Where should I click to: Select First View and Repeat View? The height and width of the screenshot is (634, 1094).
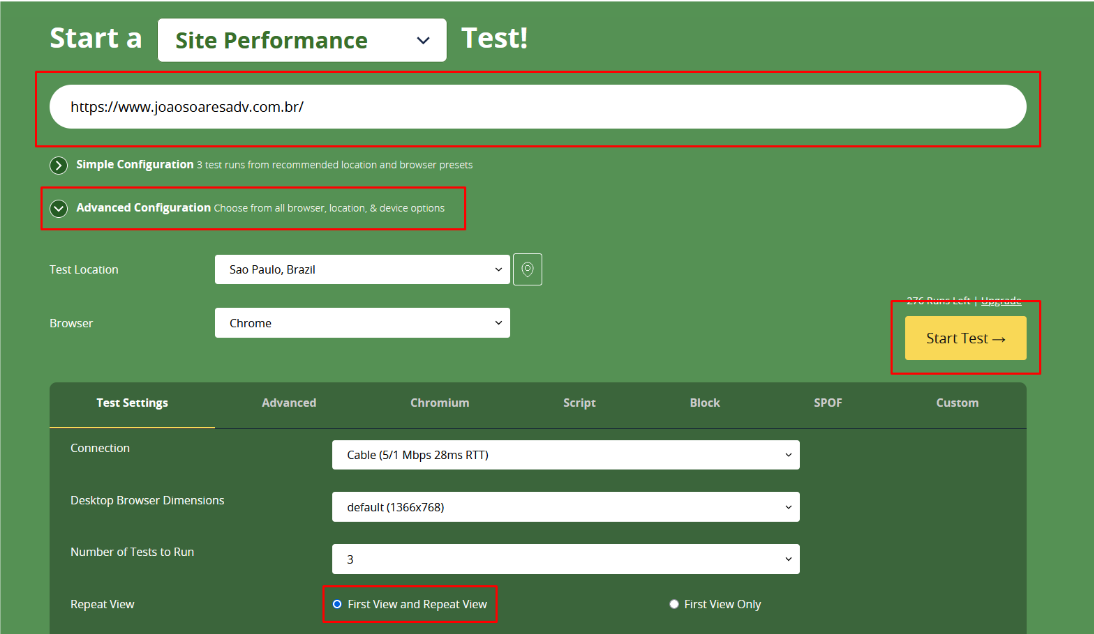point(337,604)
